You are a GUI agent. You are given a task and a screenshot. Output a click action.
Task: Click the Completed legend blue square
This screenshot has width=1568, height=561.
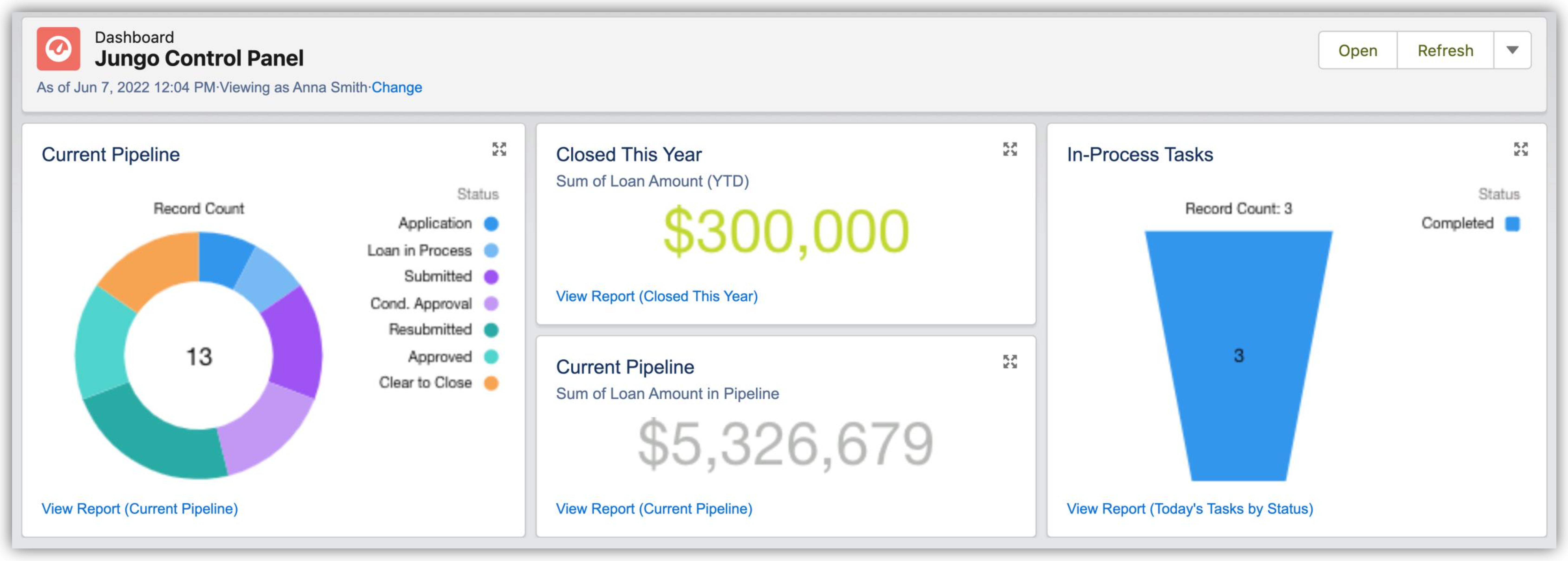coord(1513,224)
